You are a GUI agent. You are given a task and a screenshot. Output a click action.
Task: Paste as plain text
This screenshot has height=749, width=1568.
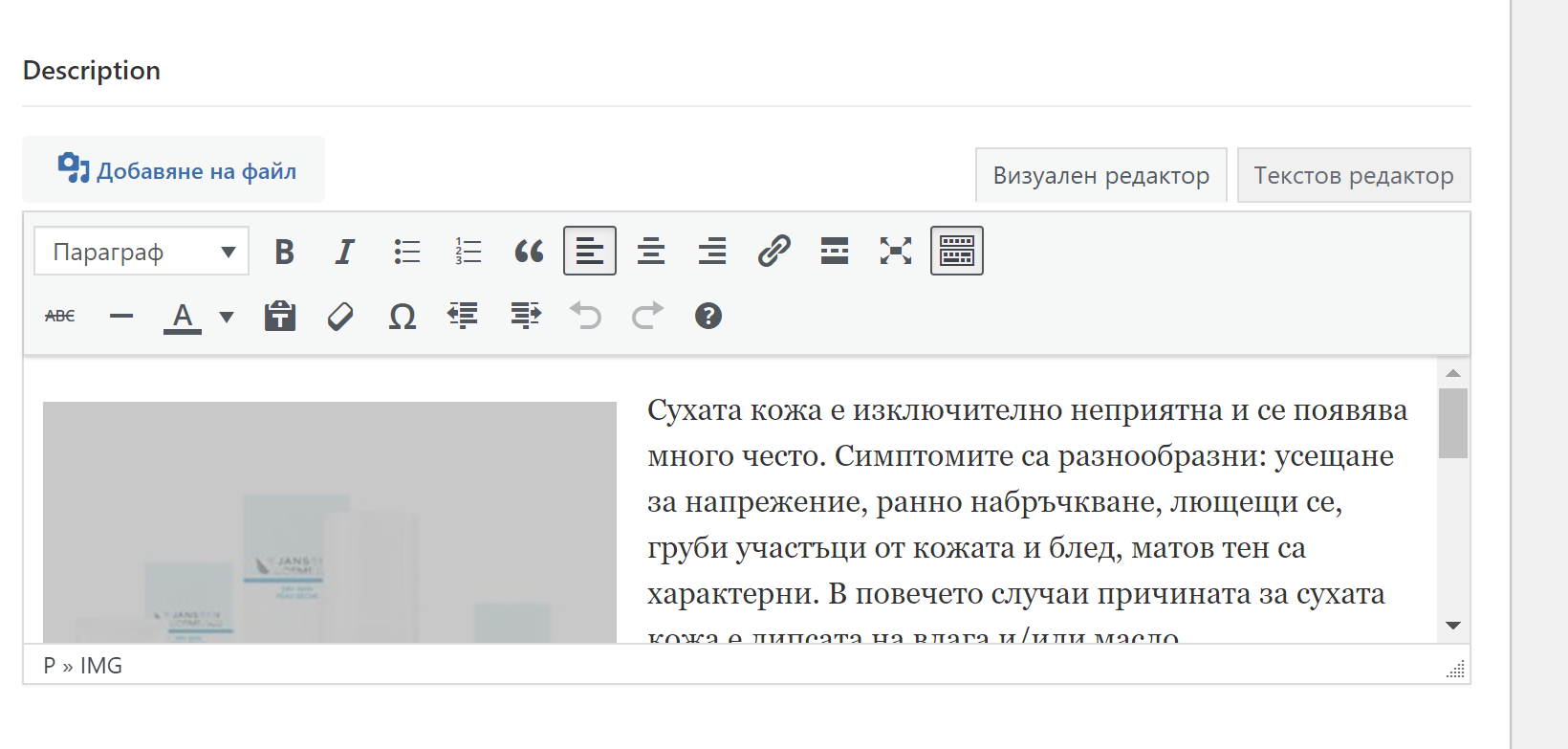tap(280, 316)
